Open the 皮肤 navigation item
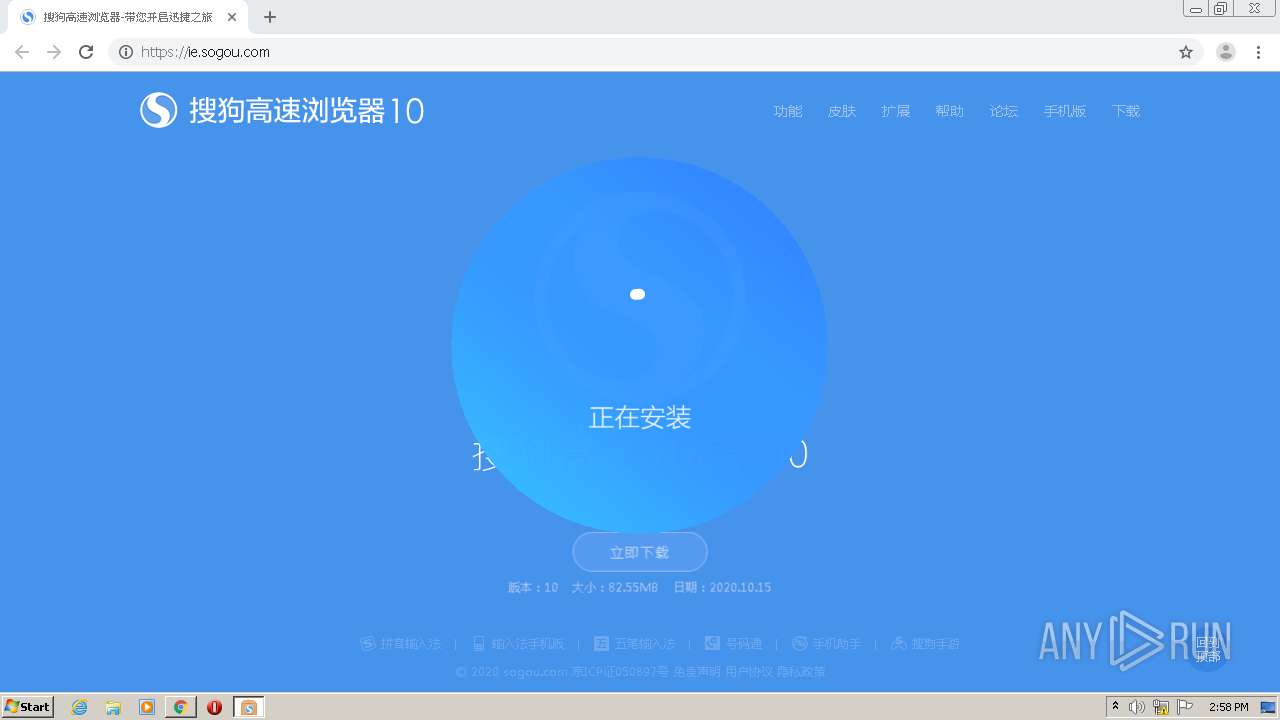Screen dimensions: 1280x720 coord(842,111)
